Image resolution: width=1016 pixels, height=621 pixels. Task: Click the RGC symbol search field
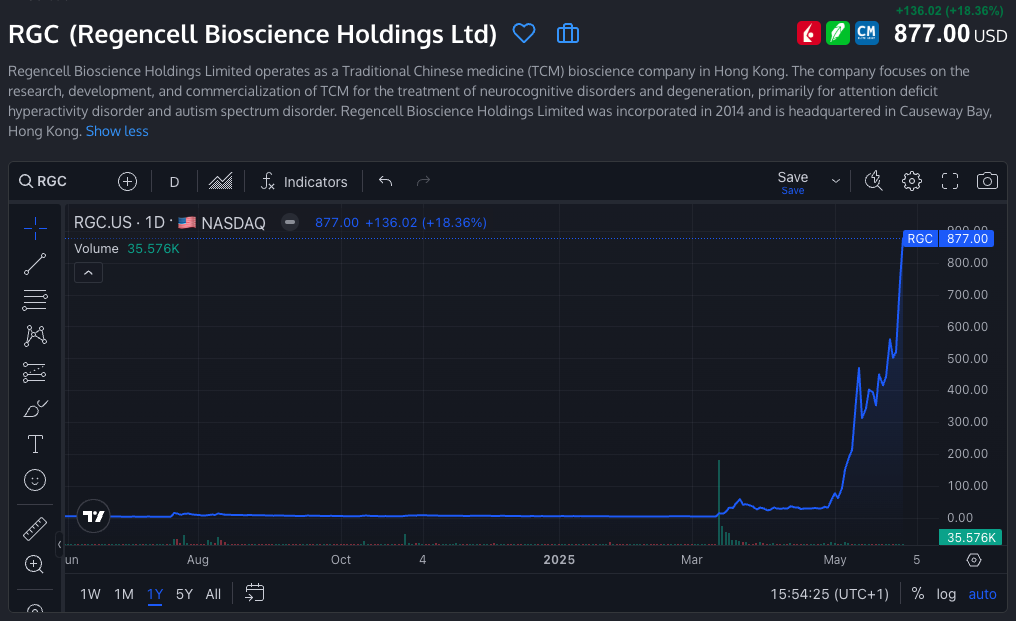click(60, 182)
